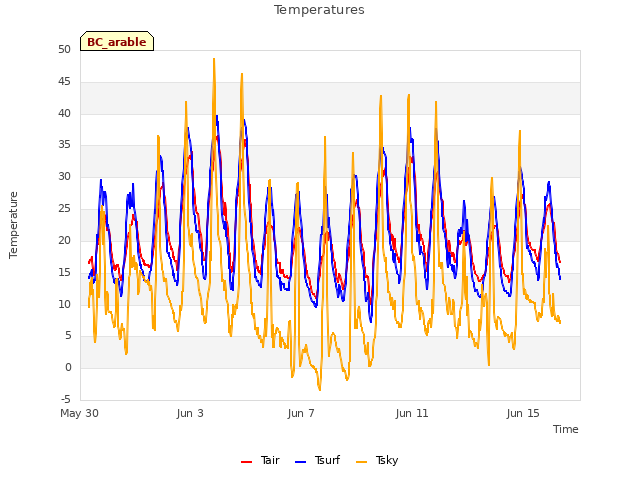Click the blue Tsurf legend line marker
The height and width of the screenshot is (480, 640).
point(300,462)
